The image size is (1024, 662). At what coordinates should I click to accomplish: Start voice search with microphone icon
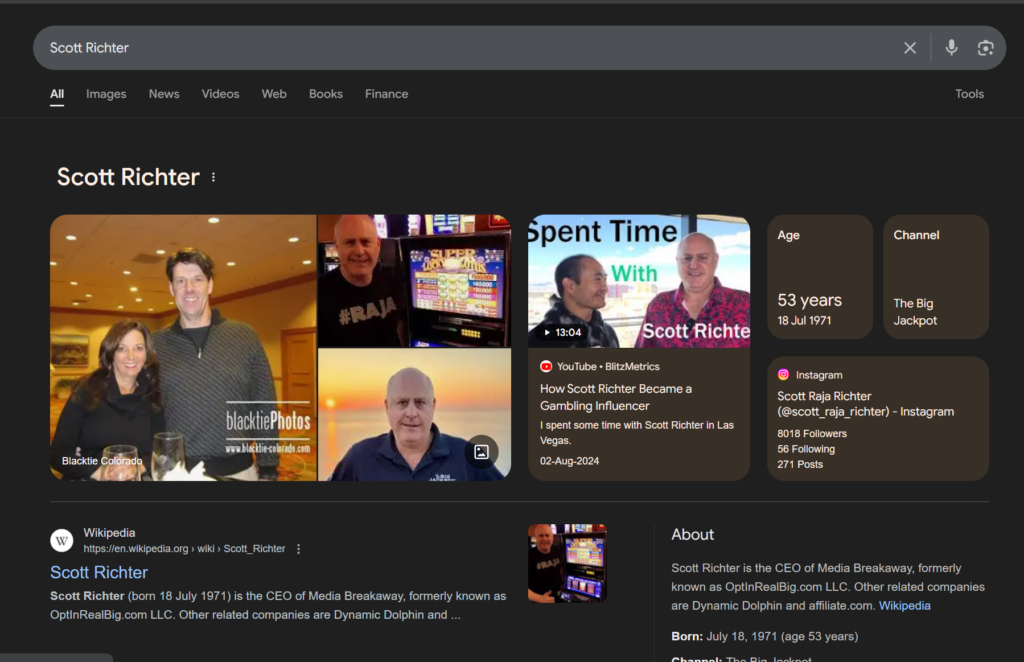point(952,48)
